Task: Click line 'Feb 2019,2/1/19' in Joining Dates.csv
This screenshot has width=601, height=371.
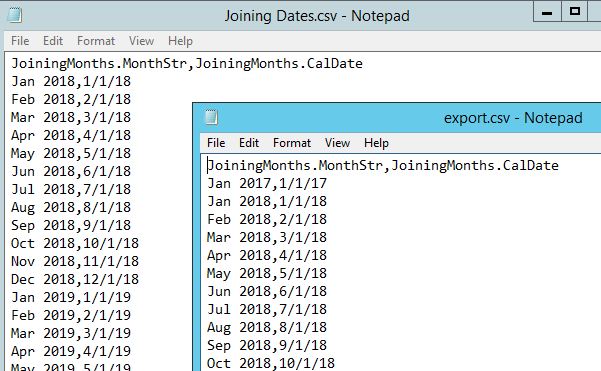Action: [x=71, y=316]
